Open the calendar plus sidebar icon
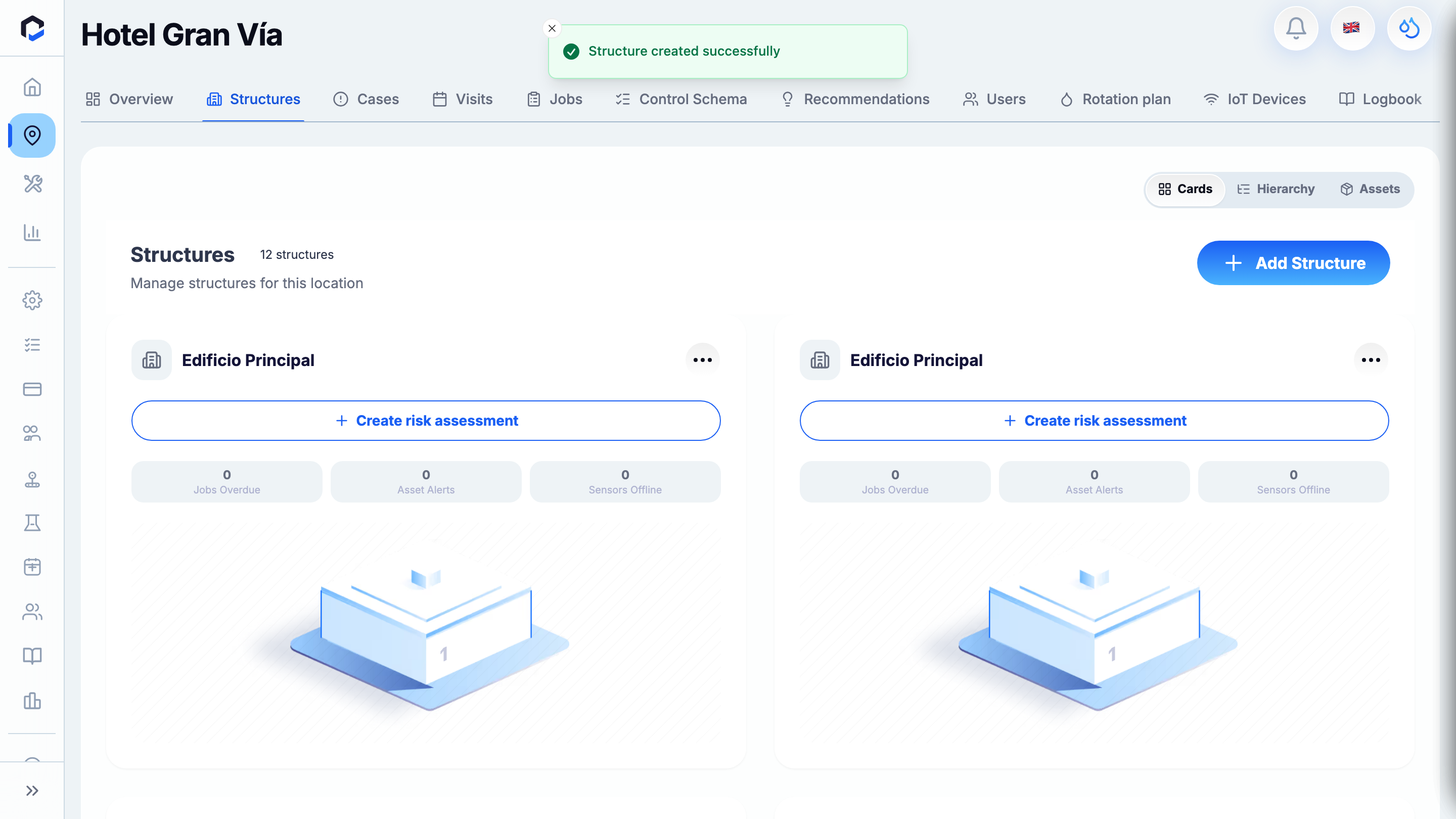This screenshot has height=819, width=1456. (x=32, y=567)
